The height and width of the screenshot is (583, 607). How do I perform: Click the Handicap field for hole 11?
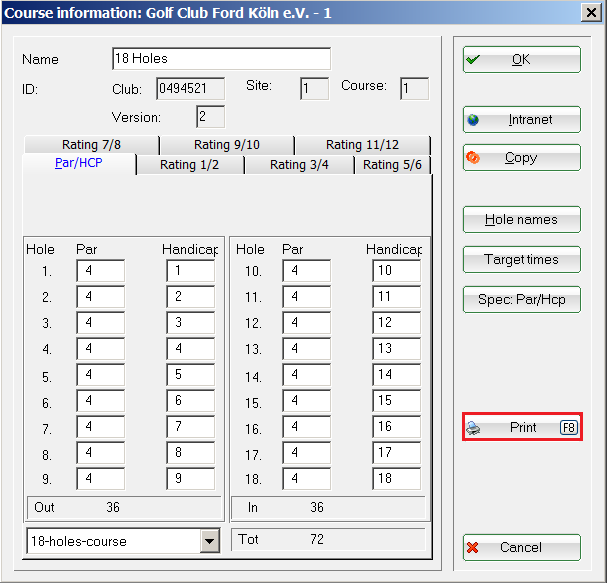396,297
